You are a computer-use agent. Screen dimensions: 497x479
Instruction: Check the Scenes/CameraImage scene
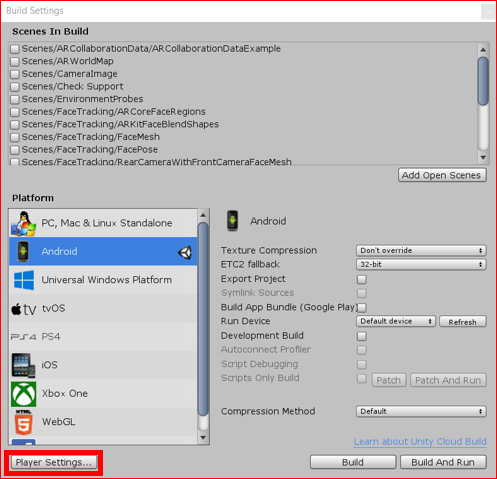click(x=15, y=74)
